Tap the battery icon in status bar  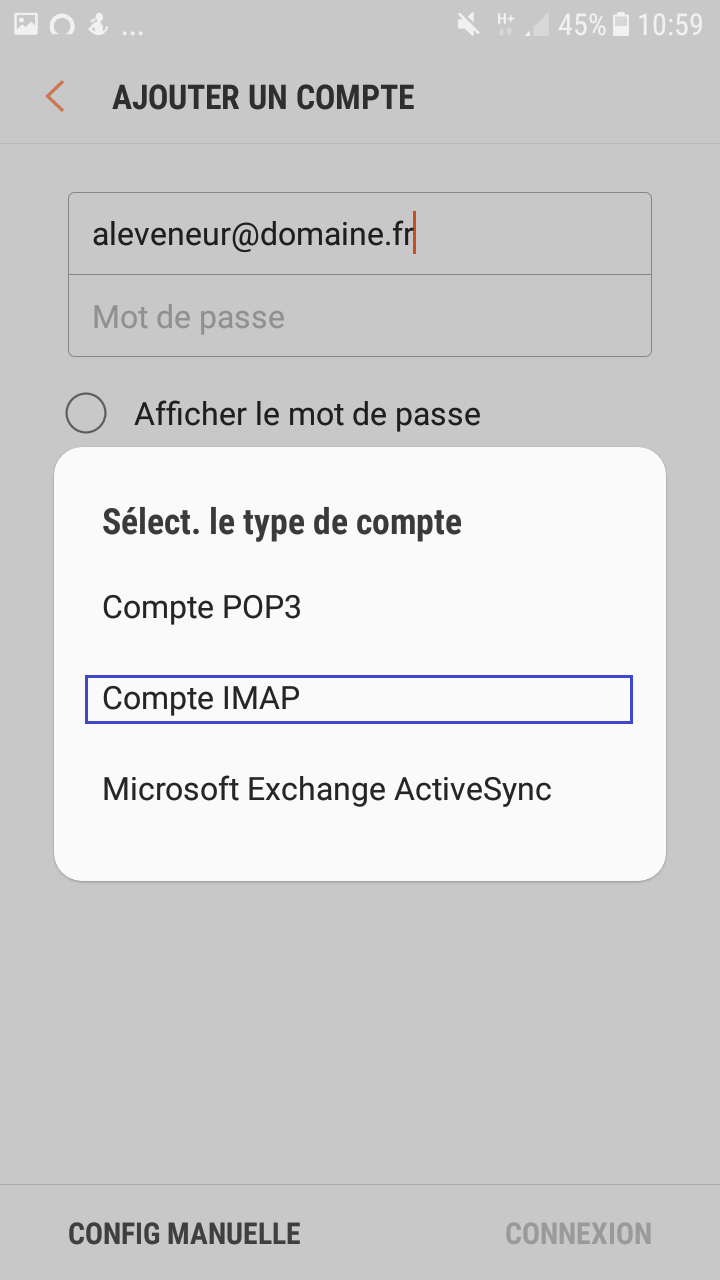(x=621, y=25)
